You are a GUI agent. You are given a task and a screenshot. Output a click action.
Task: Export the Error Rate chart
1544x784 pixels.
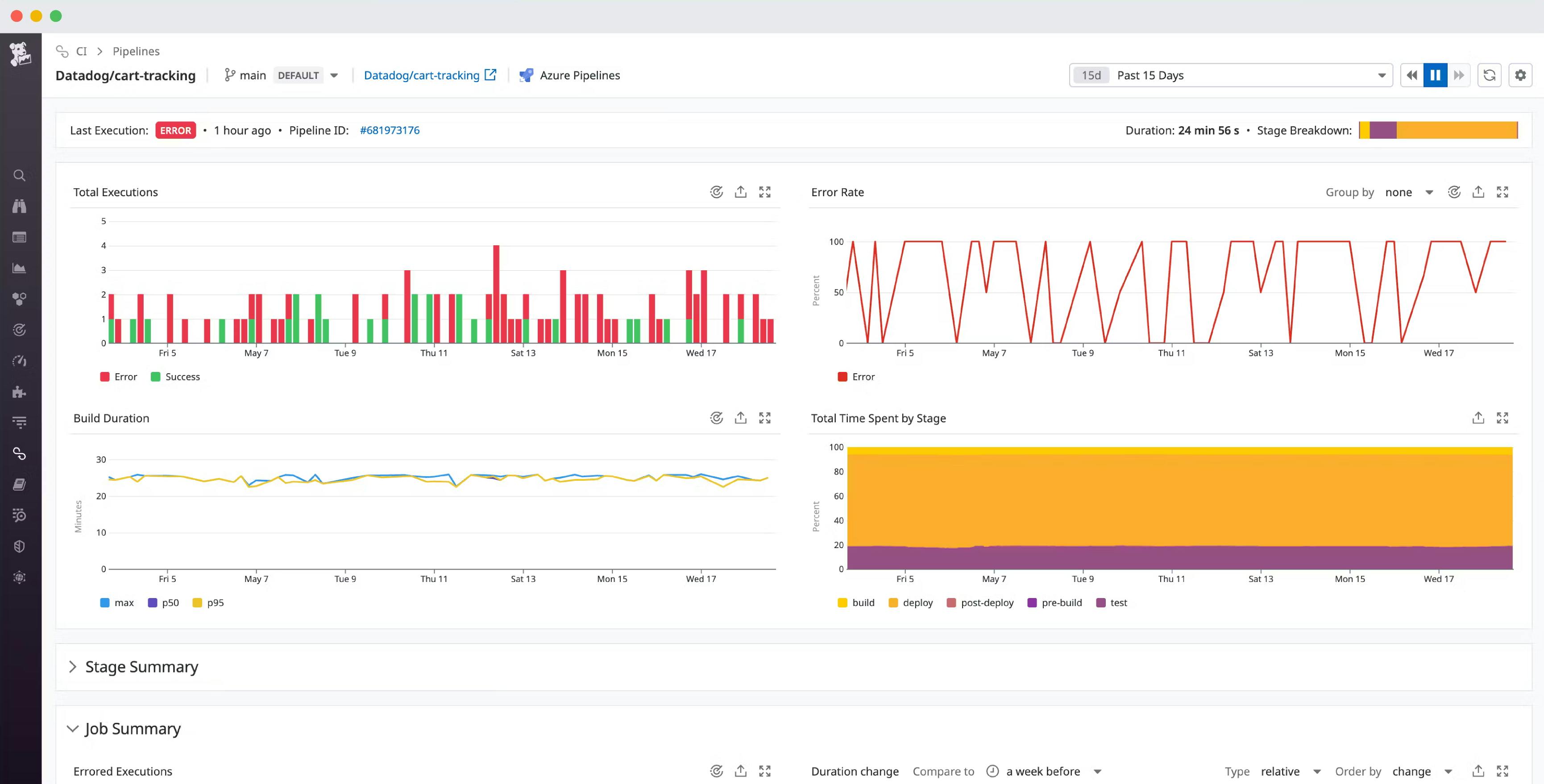click(1479, 192)
